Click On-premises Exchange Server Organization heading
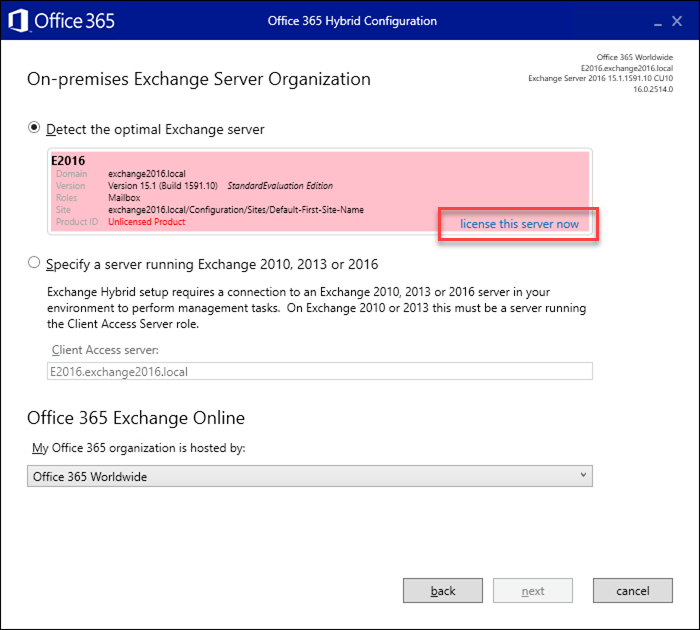Screen dimensions: 700x630 coord(199,79)
